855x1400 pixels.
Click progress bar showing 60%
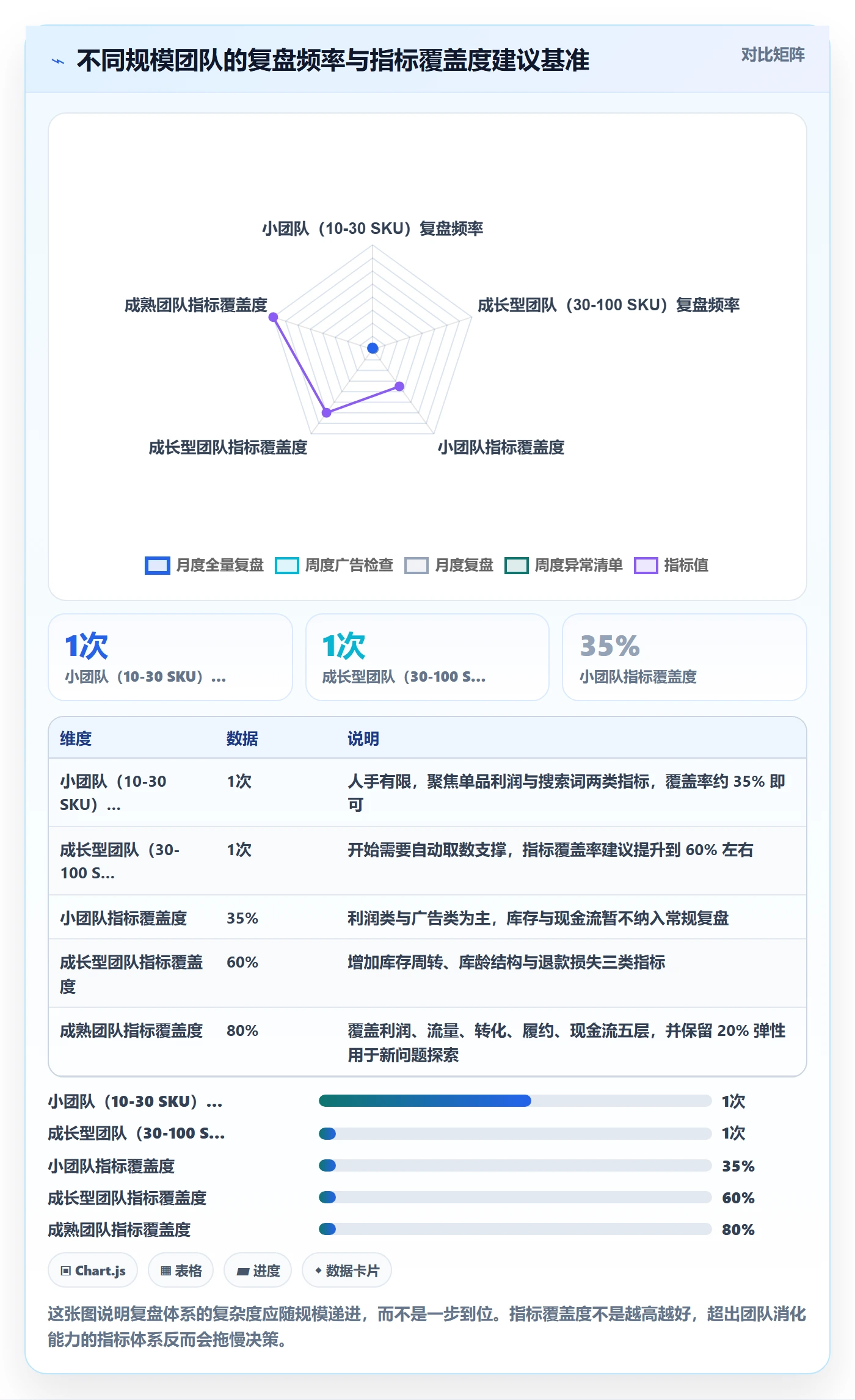click(x=515, y=1197)
